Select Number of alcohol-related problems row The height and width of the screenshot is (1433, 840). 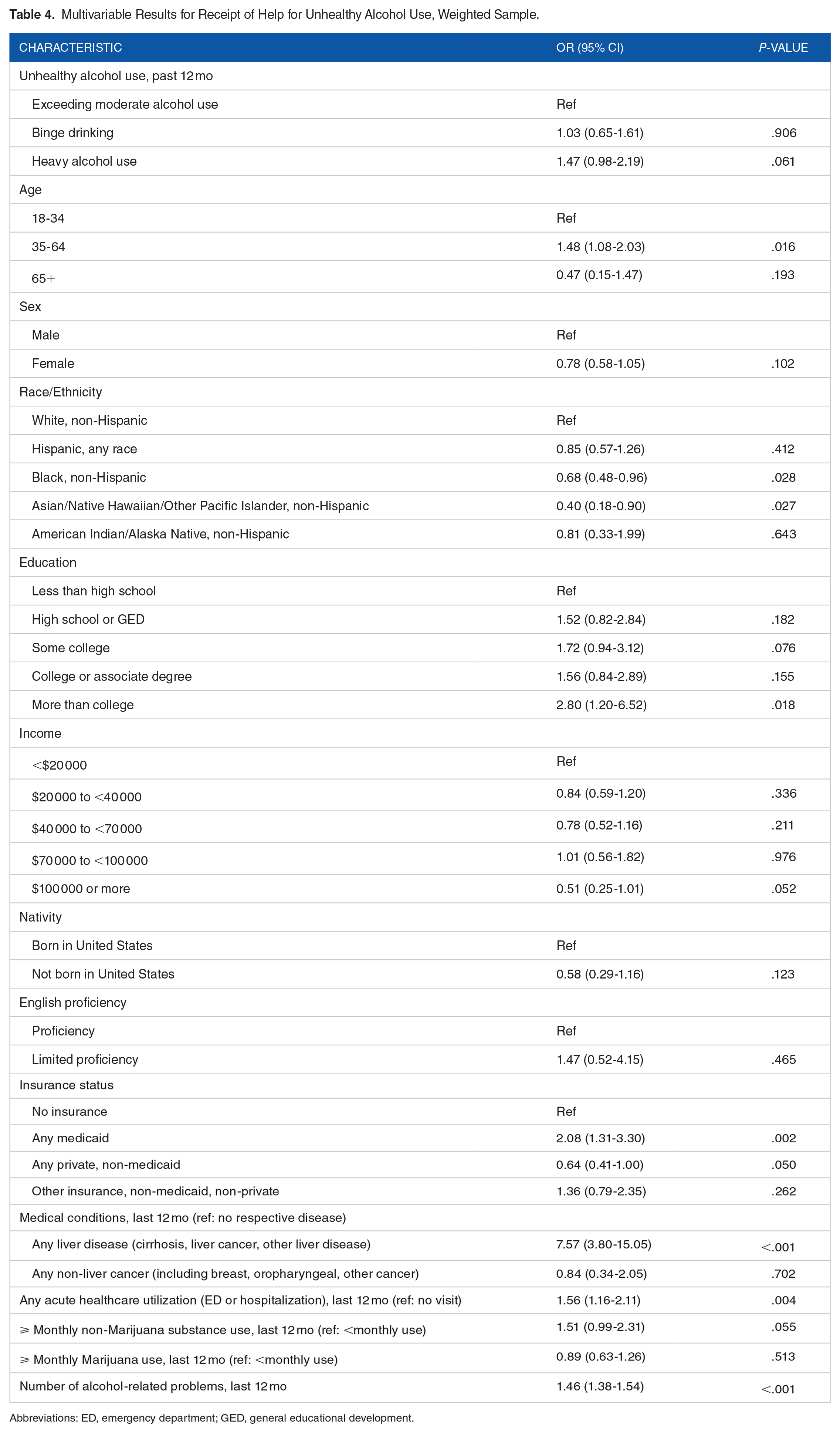(x=420, y=1386)
